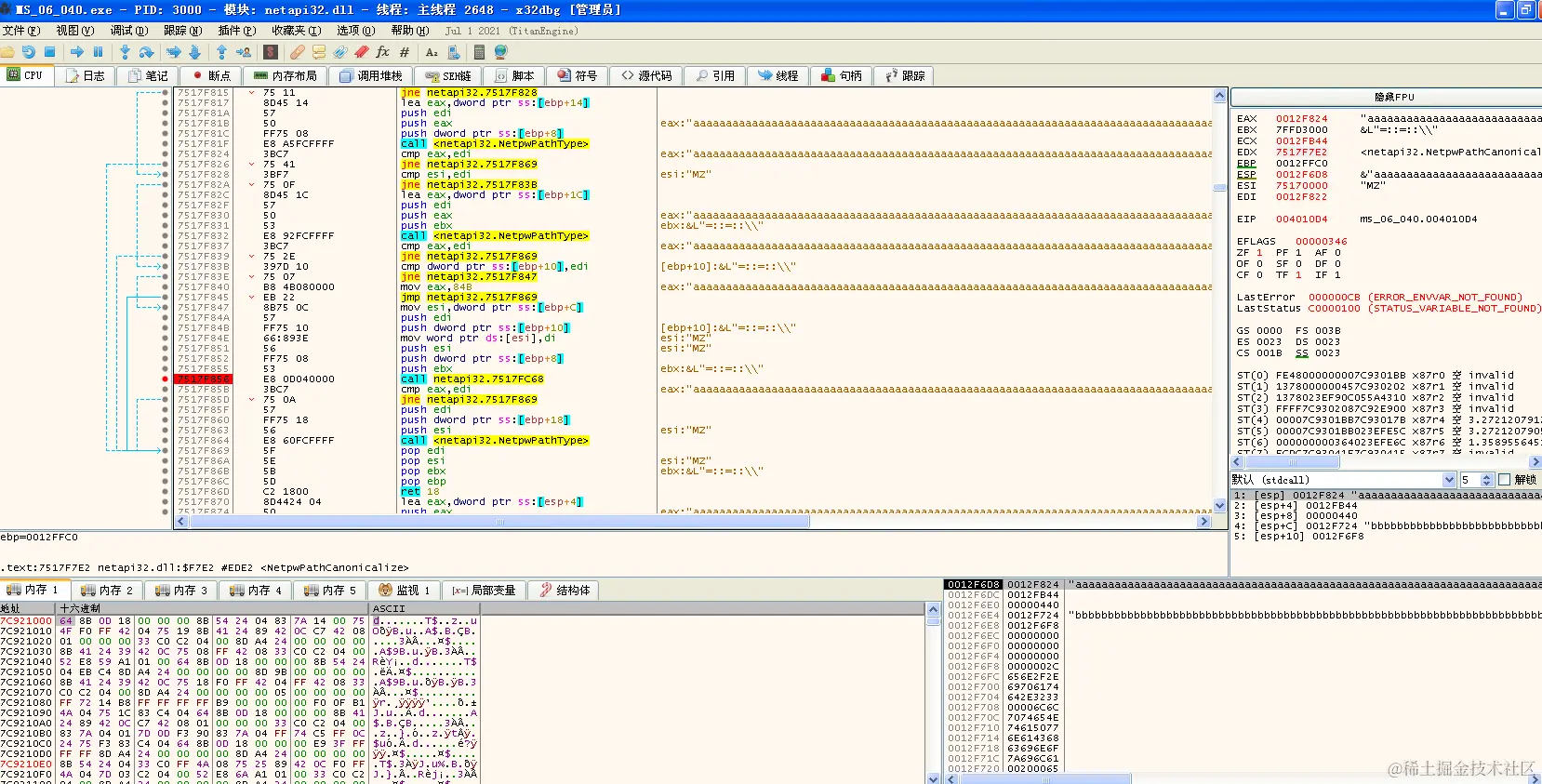Switch to the 调用堆栈 tab

pos(371,76)
